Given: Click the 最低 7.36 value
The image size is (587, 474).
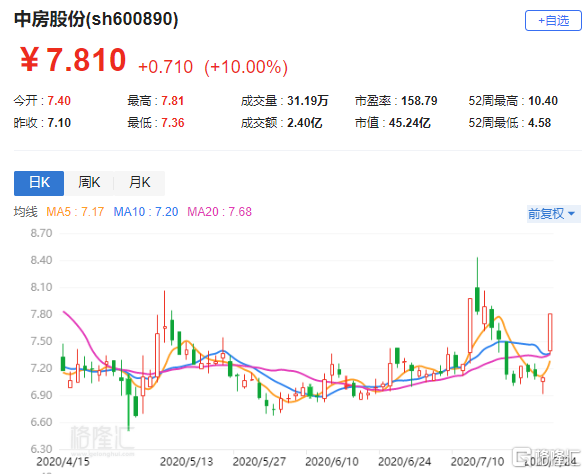Looking at the screenshot, I should click(x=156, y=123).
